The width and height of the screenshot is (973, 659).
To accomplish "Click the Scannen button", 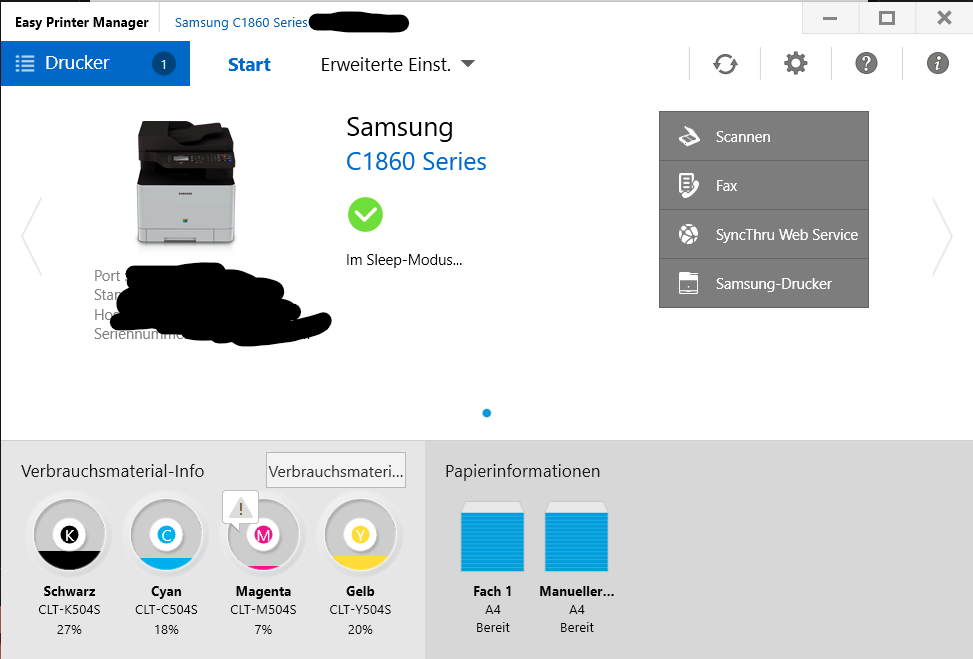I will [x=764, y=137].
